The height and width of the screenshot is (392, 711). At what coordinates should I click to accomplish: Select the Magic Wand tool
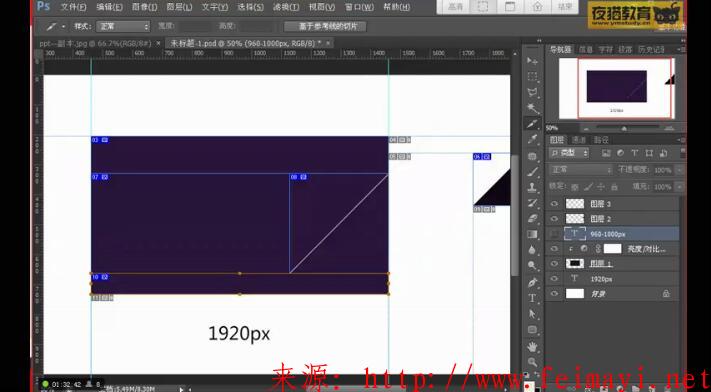coord(532,108)
